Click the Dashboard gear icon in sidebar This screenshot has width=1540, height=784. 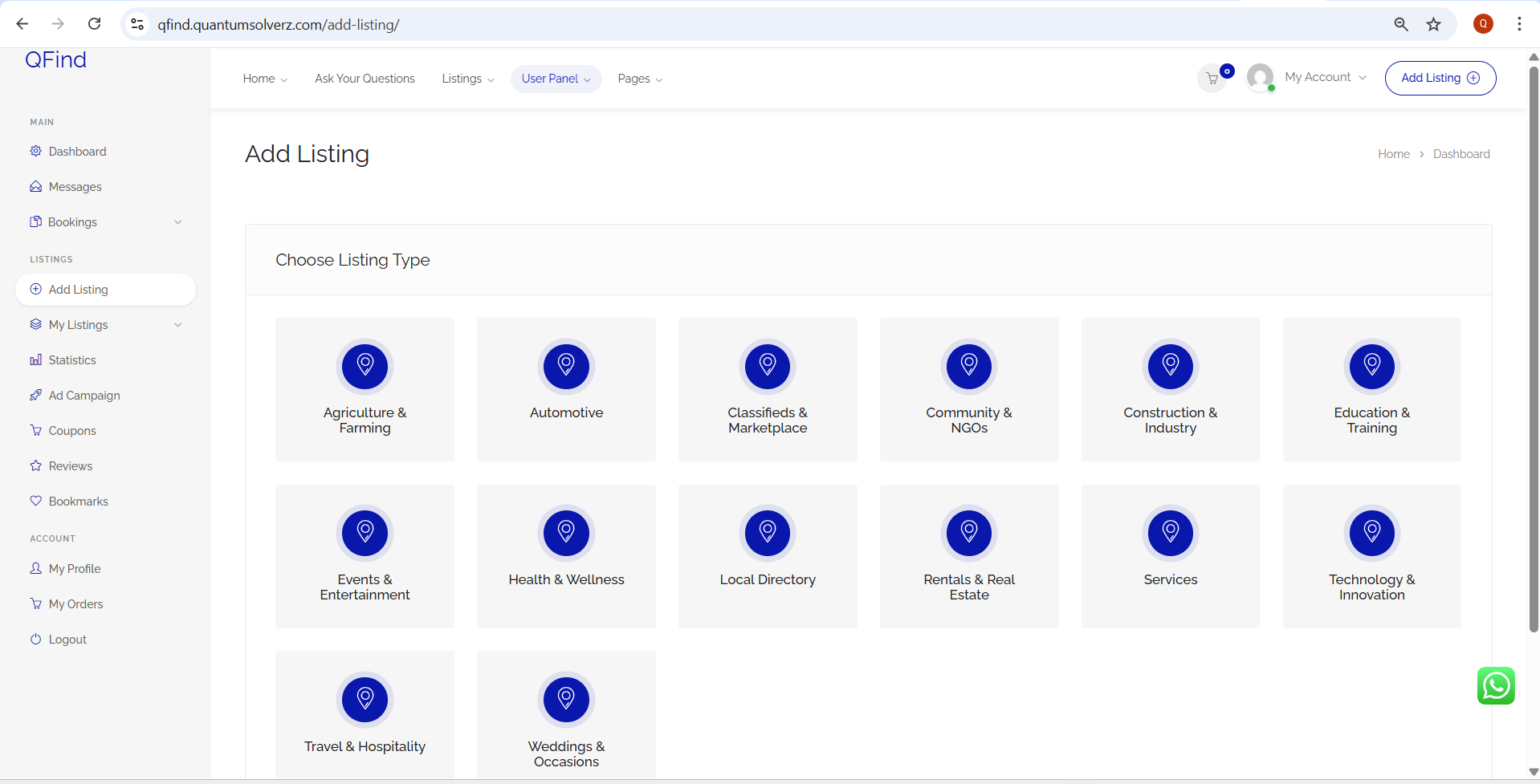[x=36, y=152]
